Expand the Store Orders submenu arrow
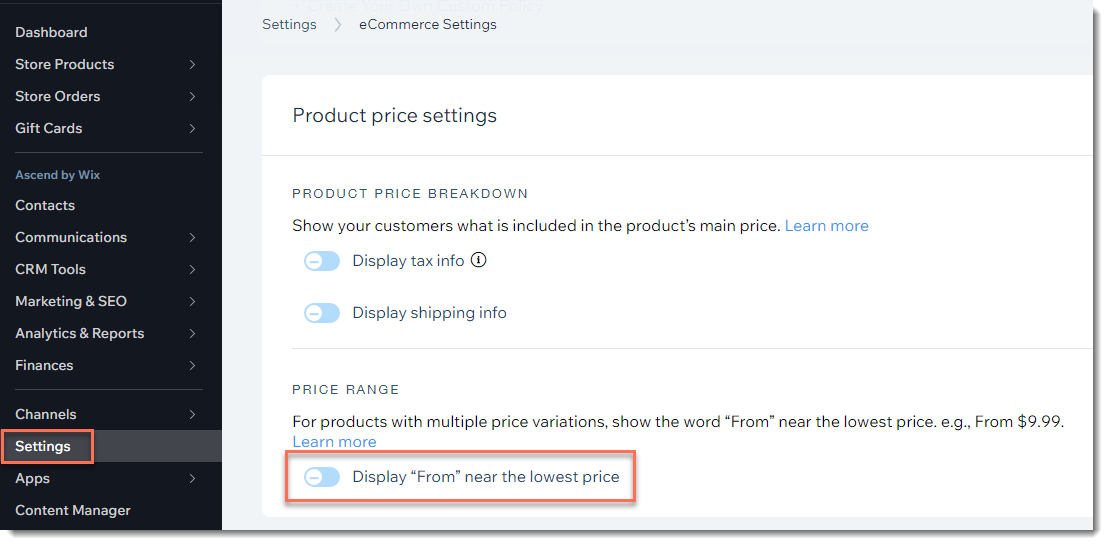This screenshot has width=1108, height=545. (x=192, y=96)
